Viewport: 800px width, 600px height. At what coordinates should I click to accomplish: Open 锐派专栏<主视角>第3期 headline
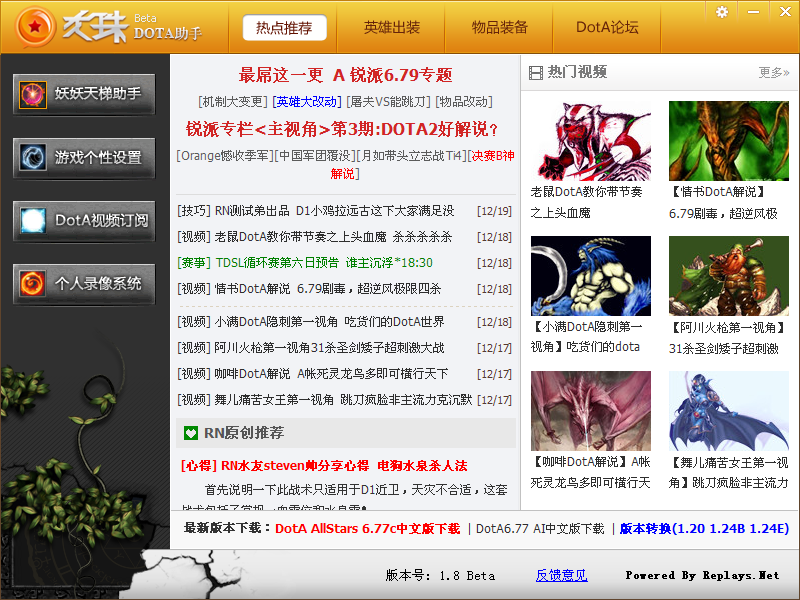click(342, 129)
